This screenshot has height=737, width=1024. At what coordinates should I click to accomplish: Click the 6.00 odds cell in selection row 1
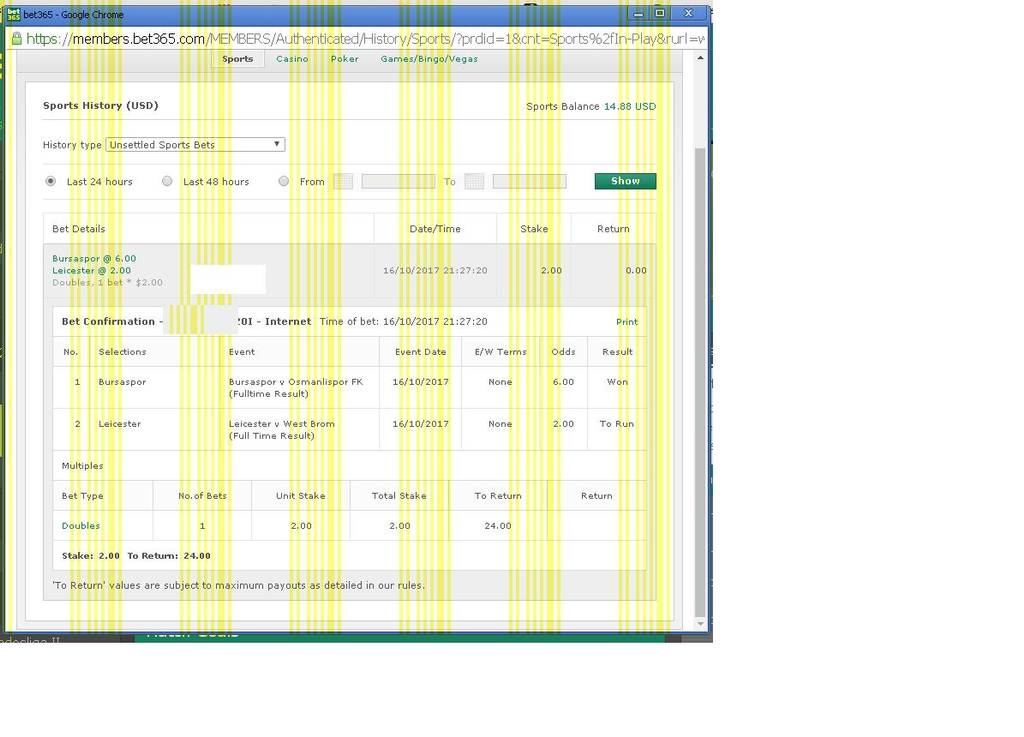[564, 382]
